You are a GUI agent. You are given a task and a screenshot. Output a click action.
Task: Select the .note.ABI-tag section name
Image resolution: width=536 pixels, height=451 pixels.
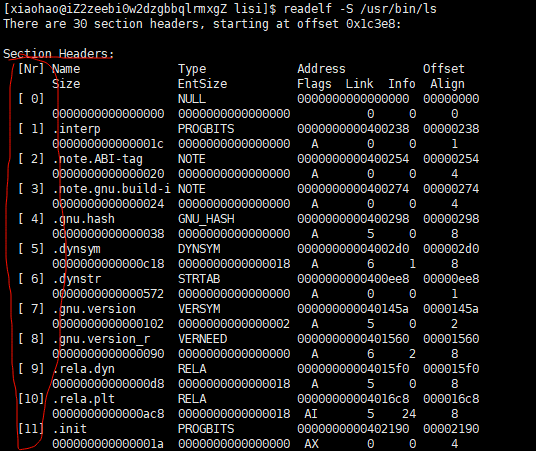(97, 159)
